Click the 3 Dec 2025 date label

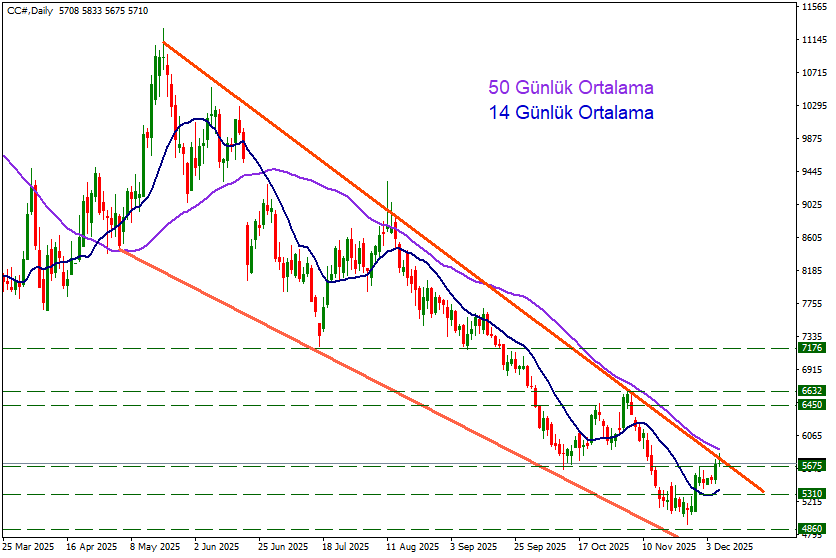pyautogui.click(x=731, y=548)
